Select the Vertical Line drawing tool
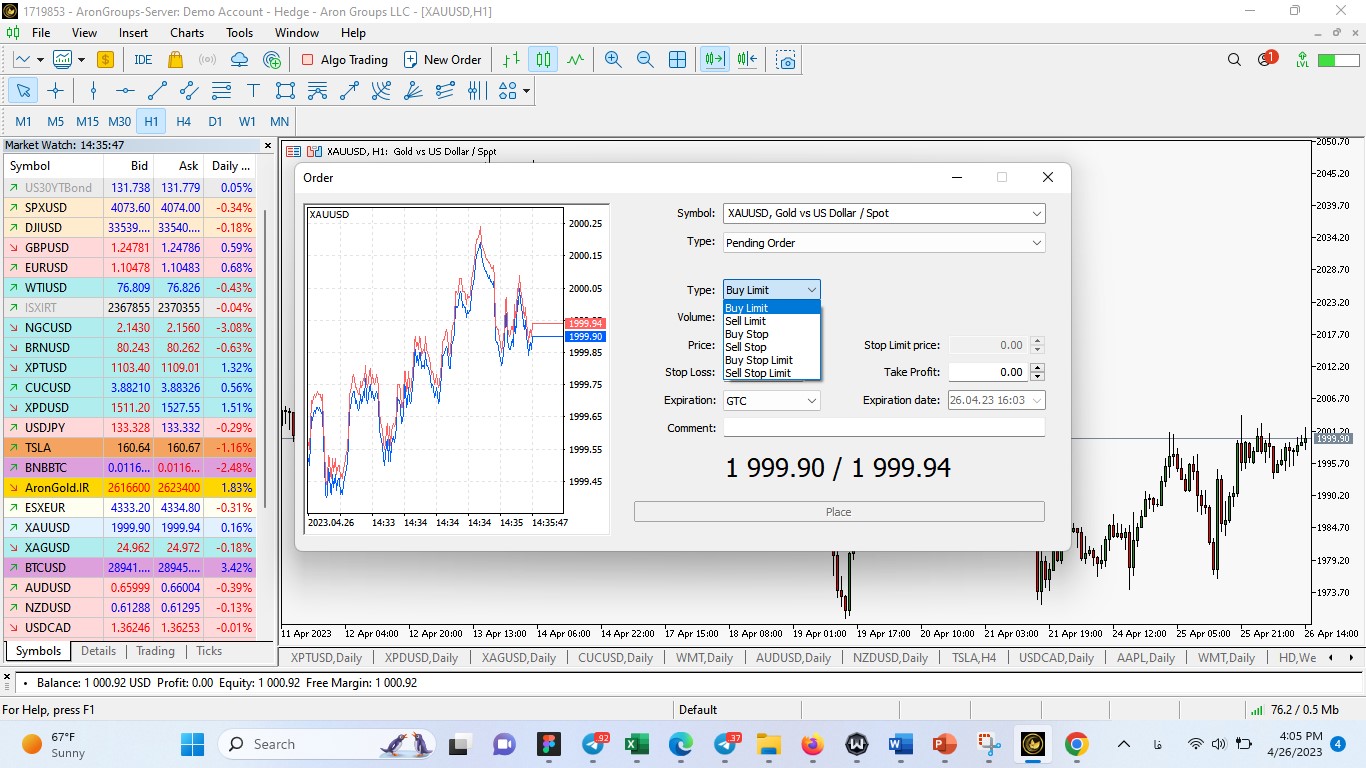Viewport: 1366px width, 768px height. (x=93, y=91)
